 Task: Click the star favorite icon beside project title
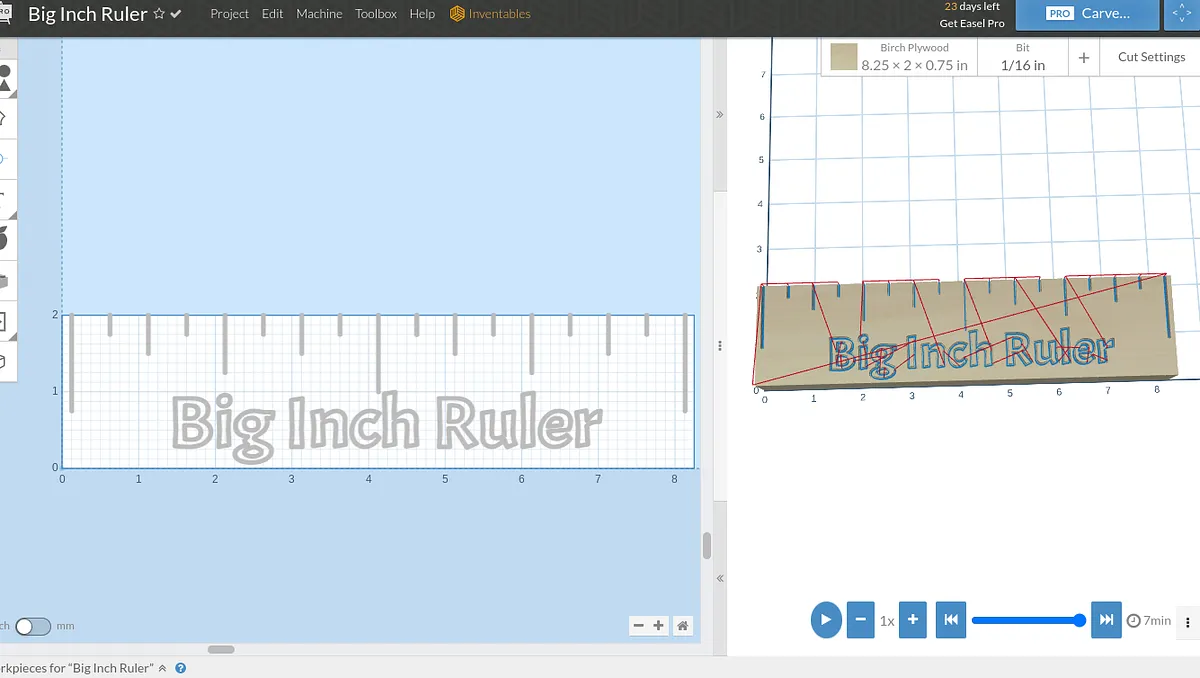[x=159, y=14]
